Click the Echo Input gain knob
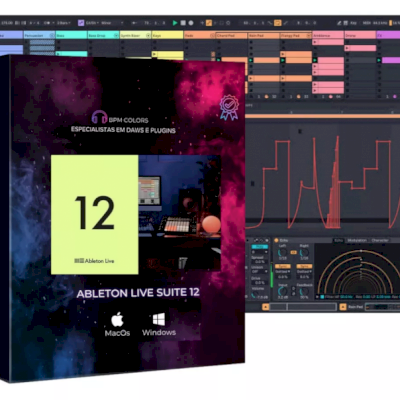Viewport: 400px width, 400px height. 282,291
